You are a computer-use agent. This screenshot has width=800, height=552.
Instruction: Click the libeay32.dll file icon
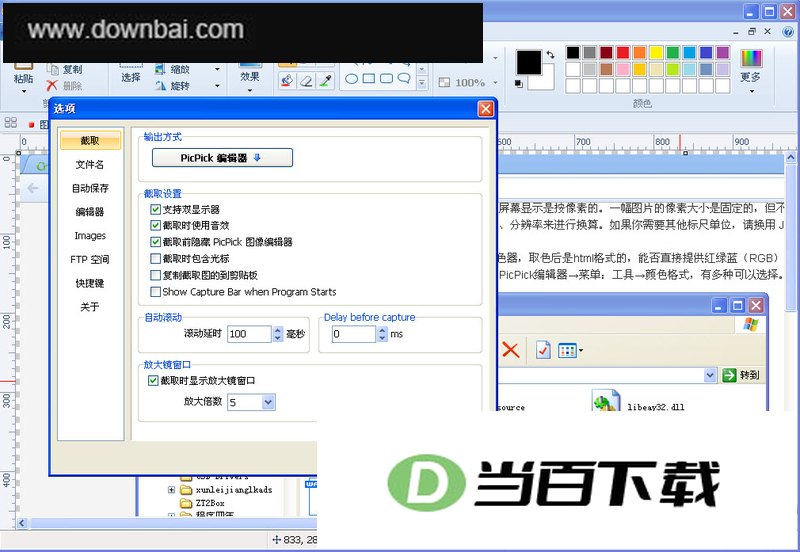[606, 400]
